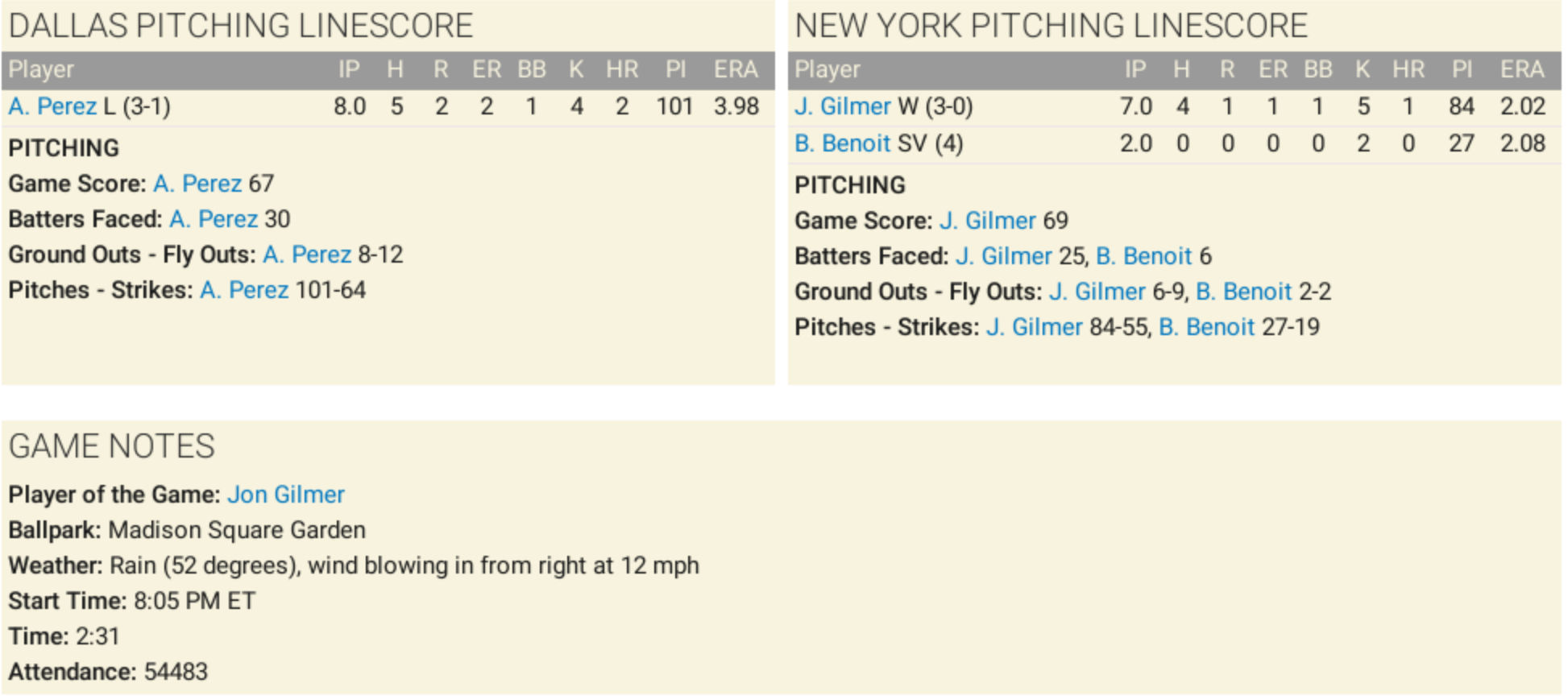Screen dimensions: 1568x696
Task: Click A. Perez beside Dallas Batters Faced
Action: click(214, 219)
